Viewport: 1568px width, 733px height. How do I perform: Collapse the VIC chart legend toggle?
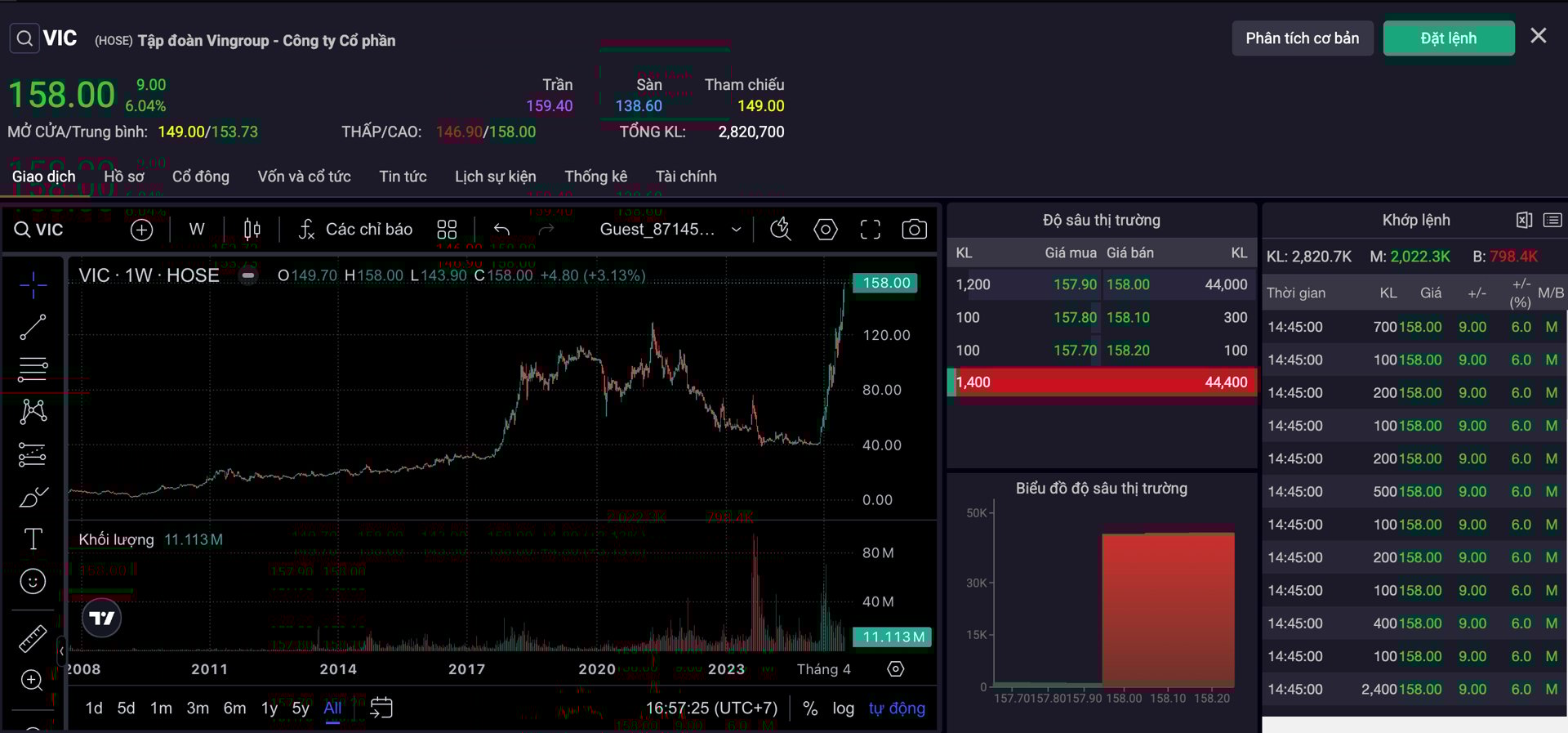click(248, 275)
